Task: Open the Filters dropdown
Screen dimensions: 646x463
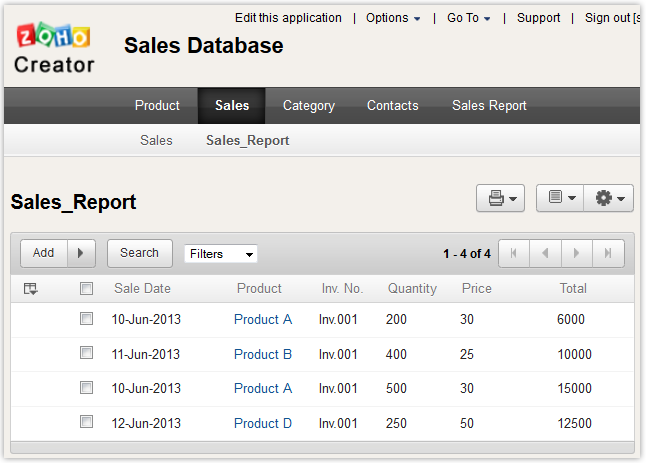Action: (220, 254)
